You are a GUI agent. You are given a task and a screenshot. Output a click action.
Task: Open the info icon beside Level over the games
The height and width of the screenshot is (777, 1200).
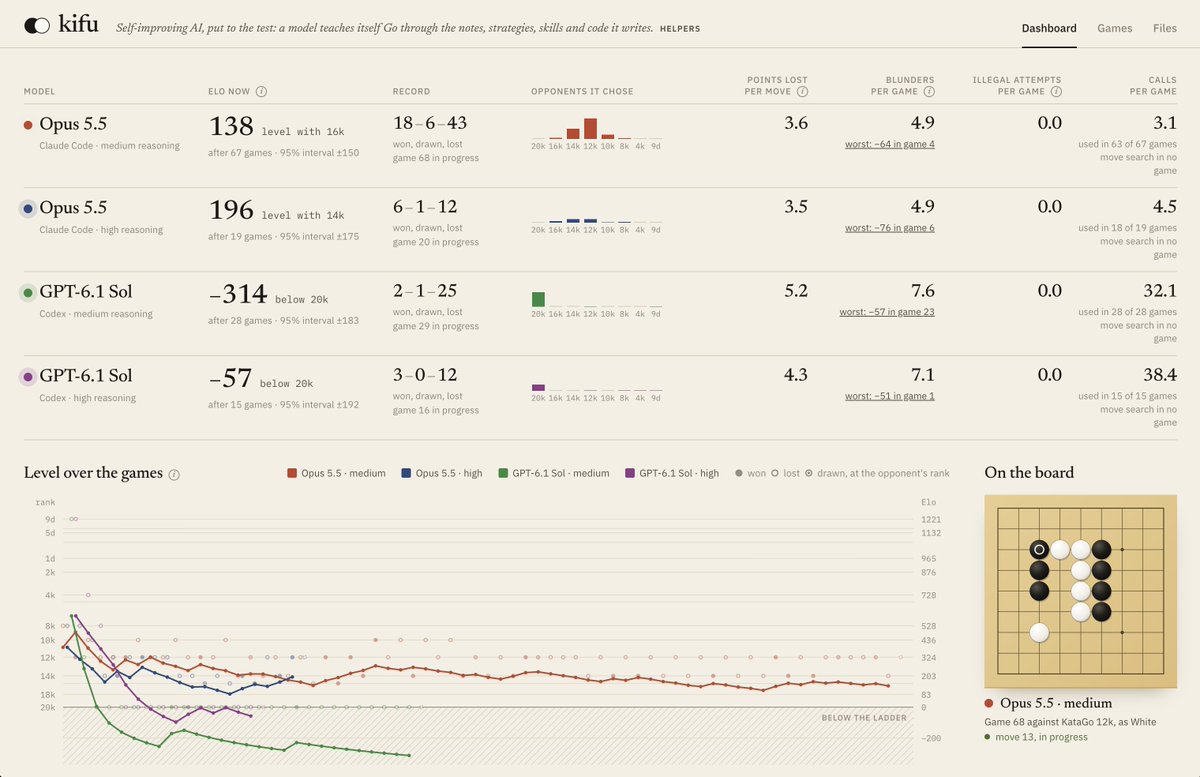pos(174,474)
